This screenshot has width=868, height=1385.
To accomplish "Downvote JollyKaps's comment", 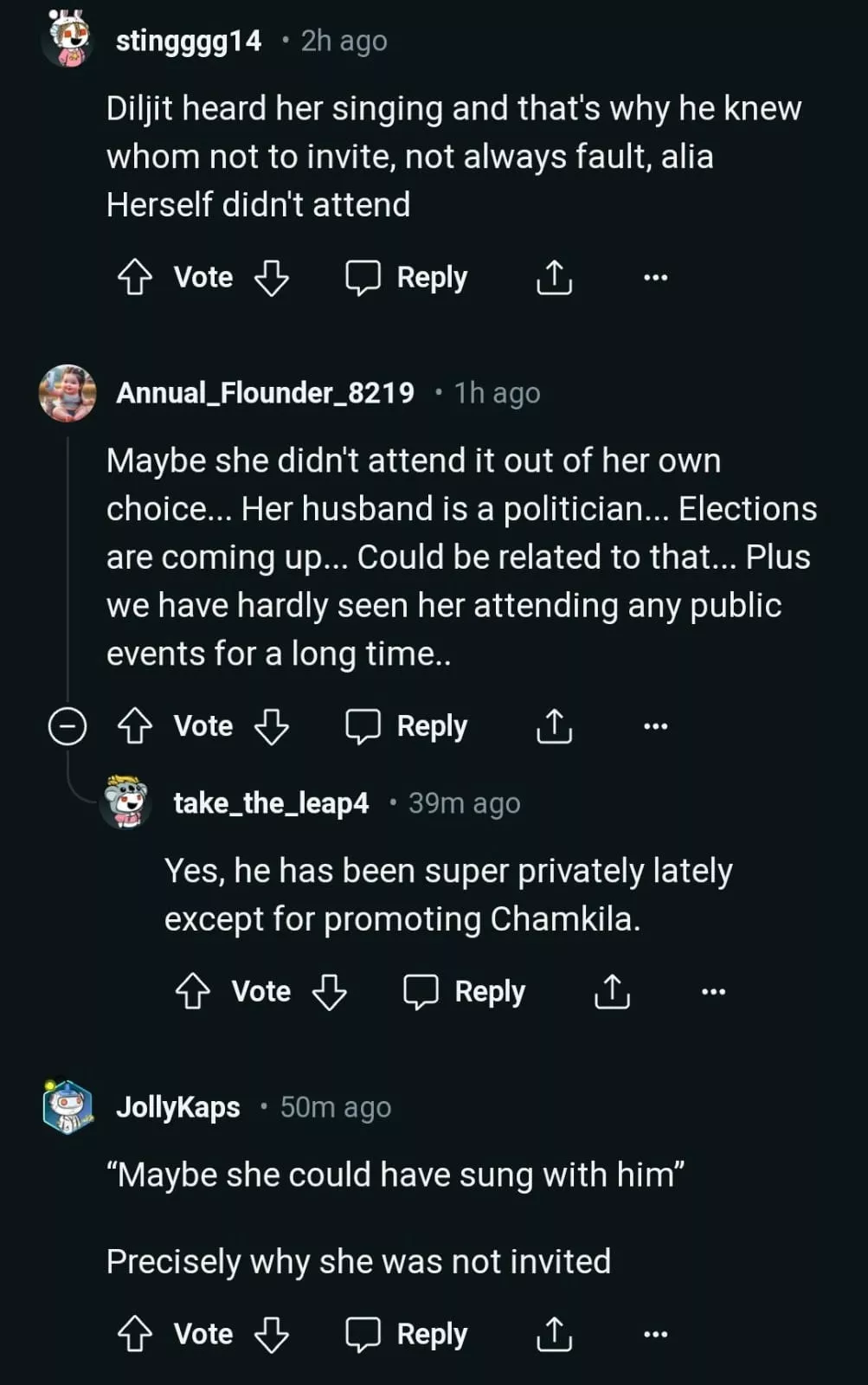I will click(272, 1335).
